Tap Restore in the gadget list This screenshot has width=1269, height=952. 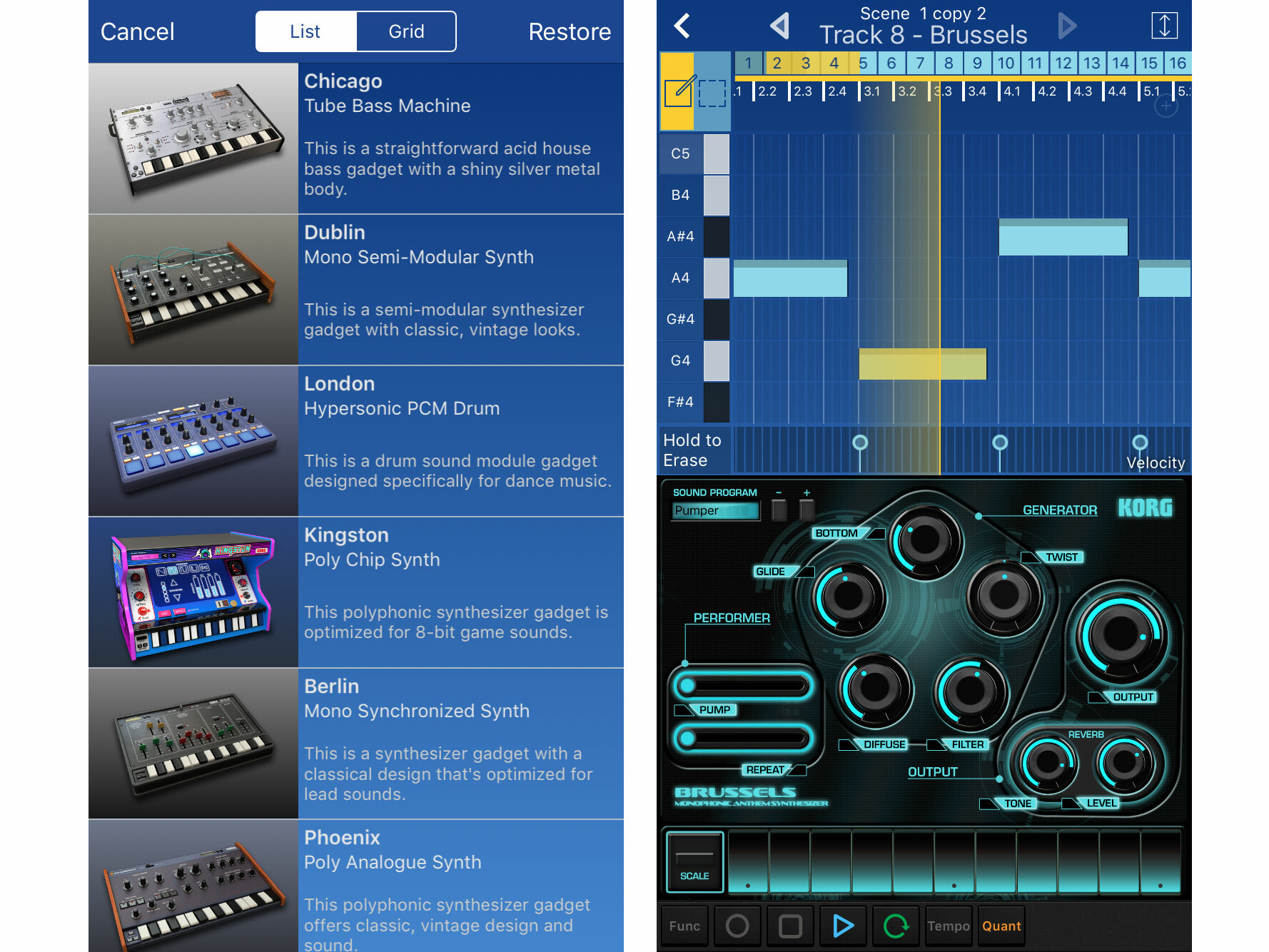(x=570, y=31)
